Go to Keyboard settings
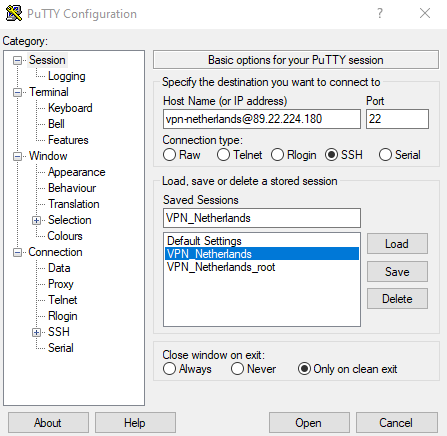The width and height of the screenshot is (447, 436). tap(70, 108)
